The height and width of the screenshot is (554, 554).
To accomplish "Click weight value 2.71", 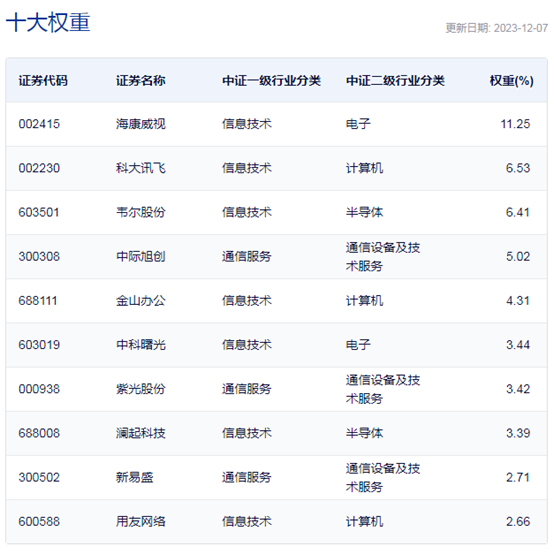I will pos(518,478).
